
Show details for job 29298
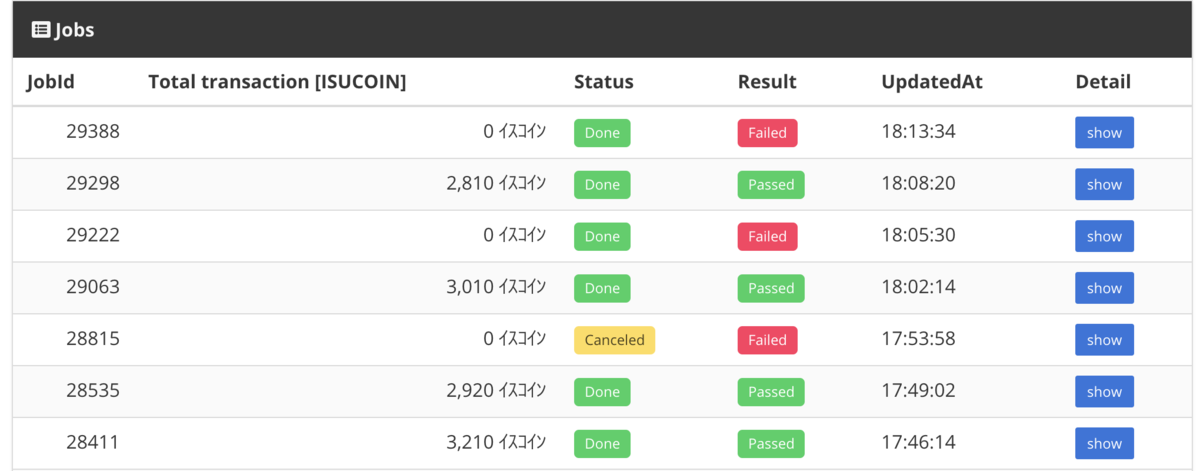click(x=1104, y=184)
